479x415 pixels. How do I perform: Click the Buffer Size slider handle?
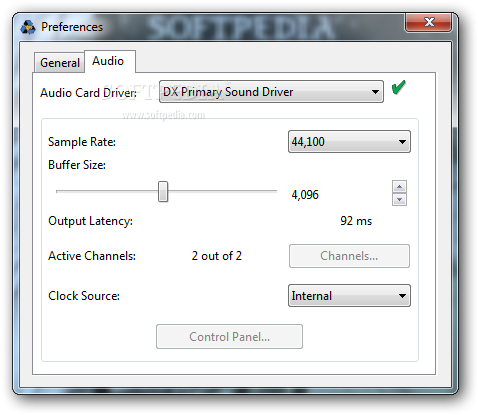[x=163, y=192]
